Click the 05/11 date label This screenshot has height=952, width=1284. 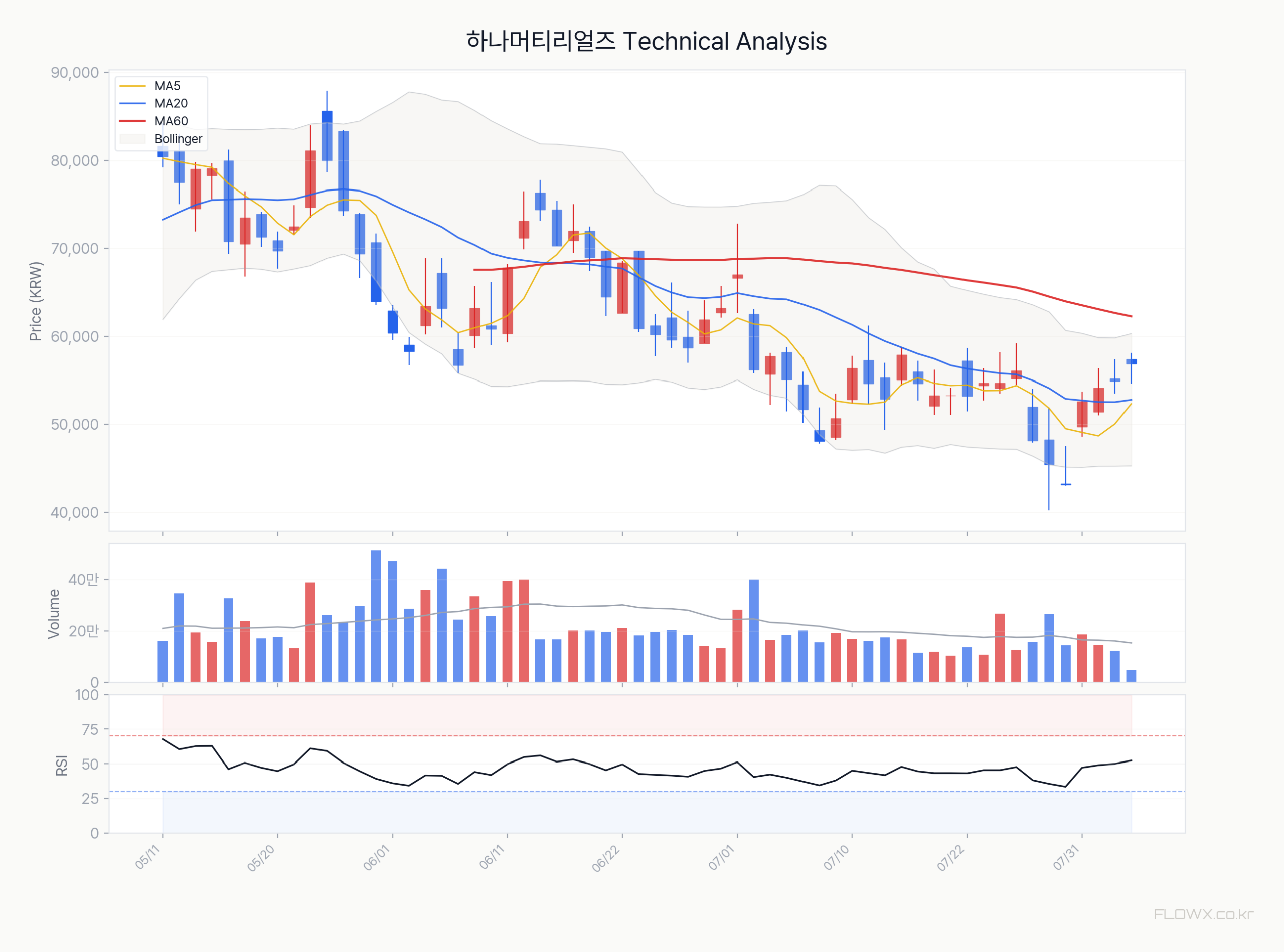point(147,857)
